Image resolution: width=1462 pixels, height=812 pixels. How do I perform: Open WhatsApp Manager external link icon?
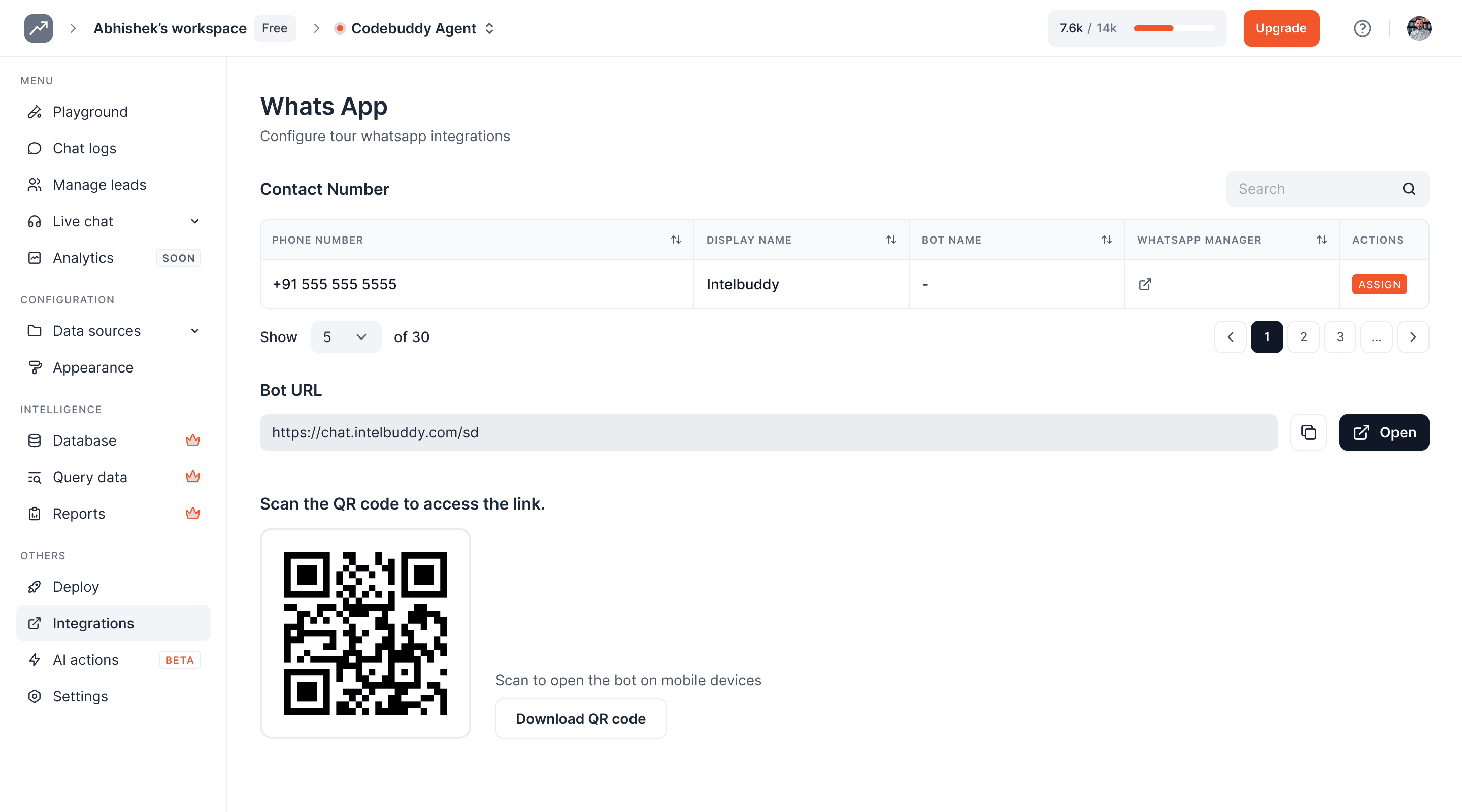tap(1145, 284)
